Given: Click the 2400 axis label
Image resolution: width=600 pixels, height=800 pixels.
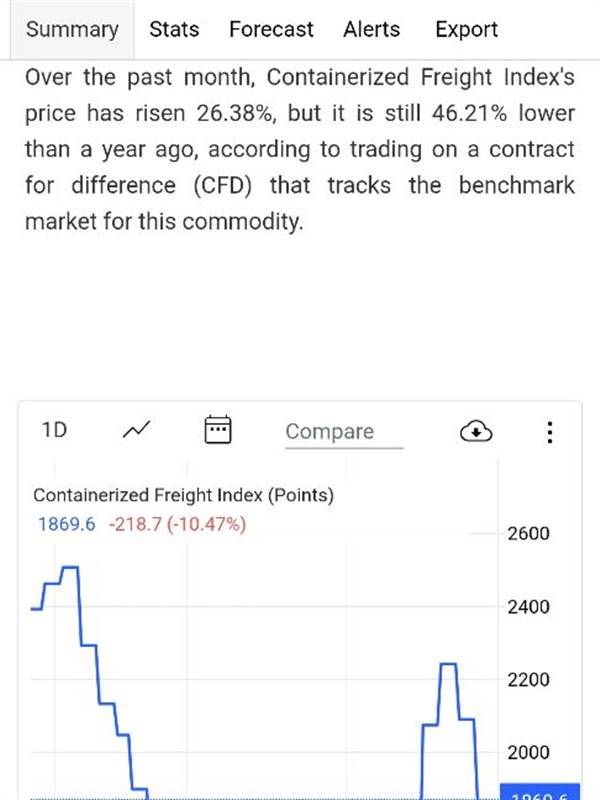Looking at the screenshot, I should tap(529, 607).
